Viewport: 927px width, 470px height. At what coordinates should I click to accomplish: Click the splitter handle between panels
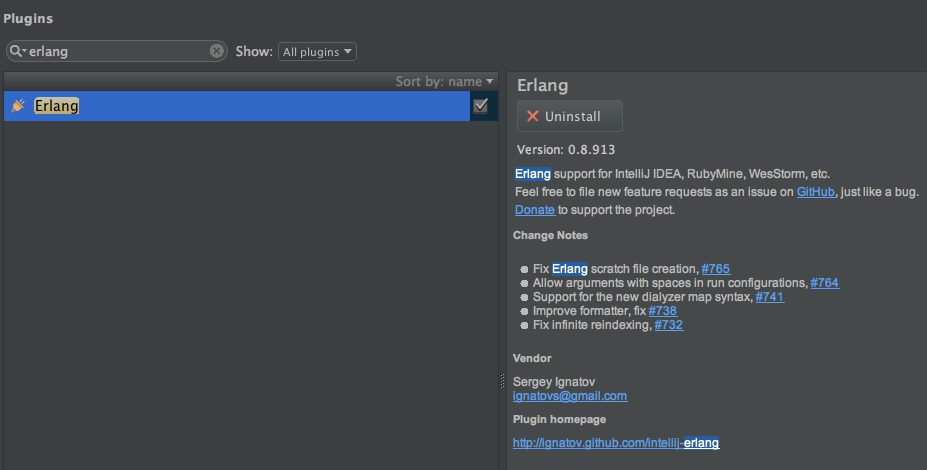[x=502, y=381]
